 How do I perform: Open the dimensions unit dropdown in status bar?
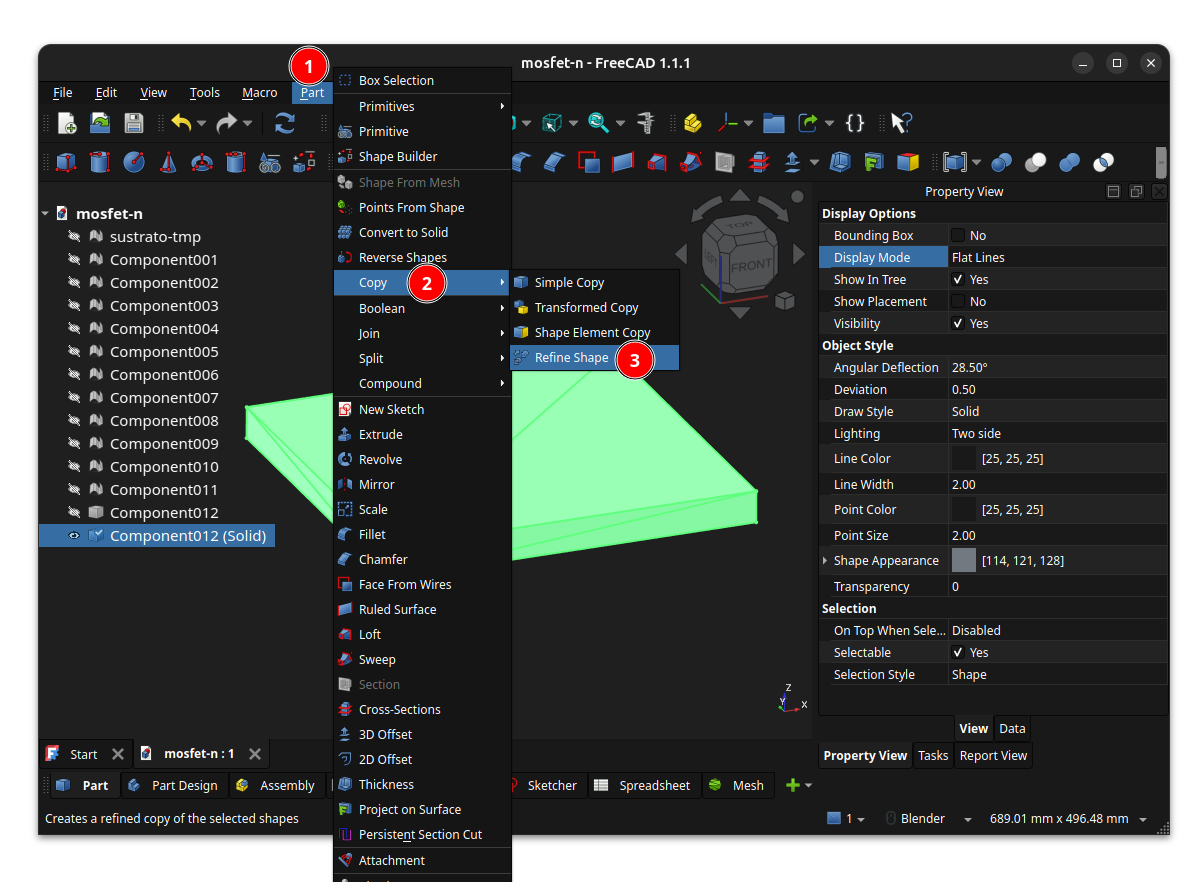tap(1143, 819)
